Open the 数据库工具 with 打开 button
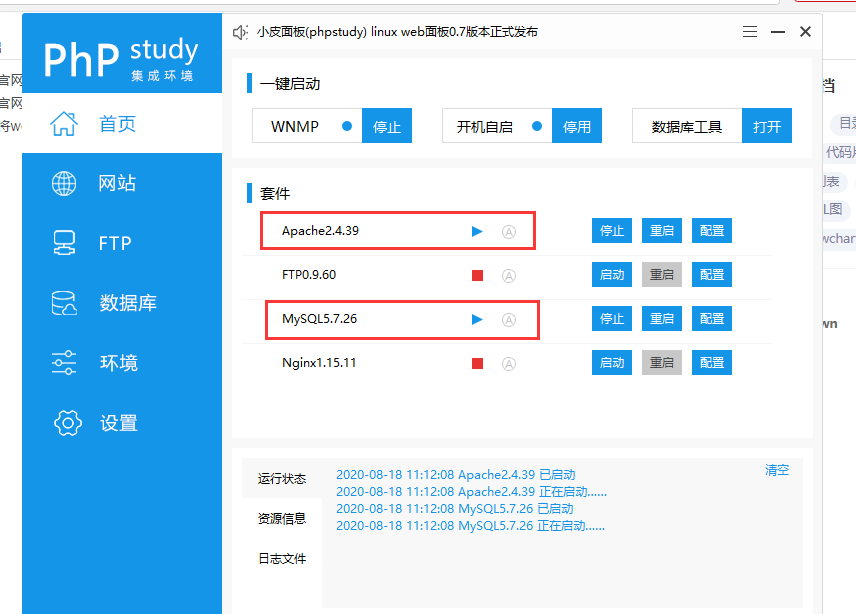856x614 pixels. (x=766, y=126)
